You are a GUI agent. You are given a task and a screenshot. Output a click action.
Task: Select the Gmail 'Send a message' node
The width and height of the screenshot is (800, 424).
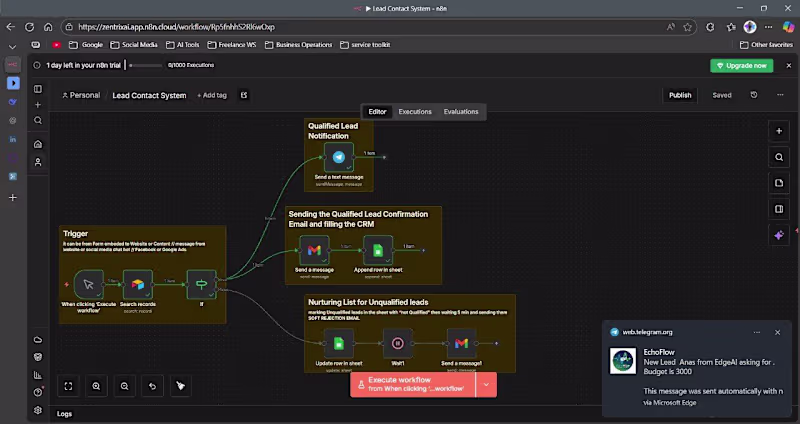point(314,250)
